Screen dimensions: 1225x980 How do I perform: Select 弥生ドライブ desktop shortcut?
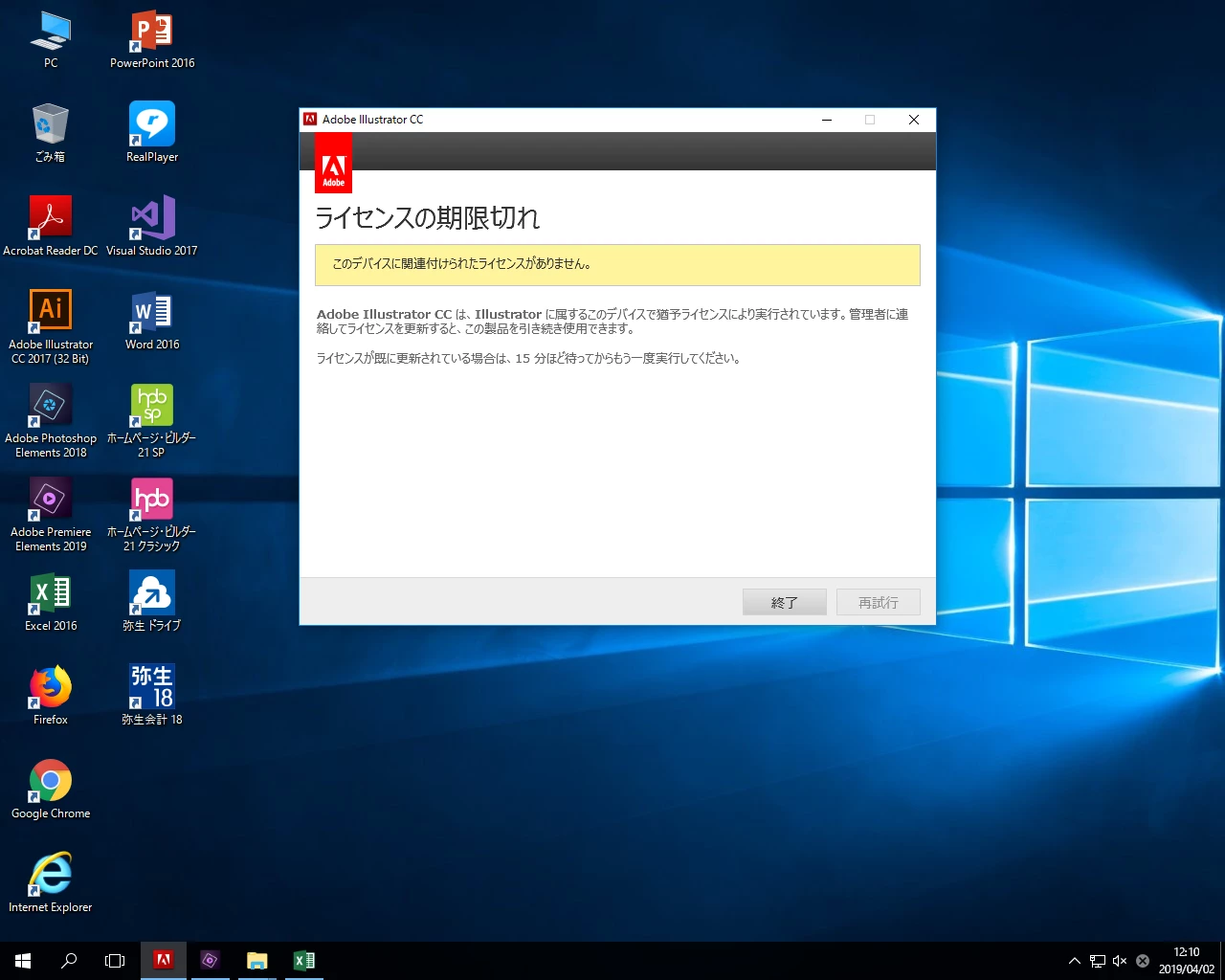152,602
